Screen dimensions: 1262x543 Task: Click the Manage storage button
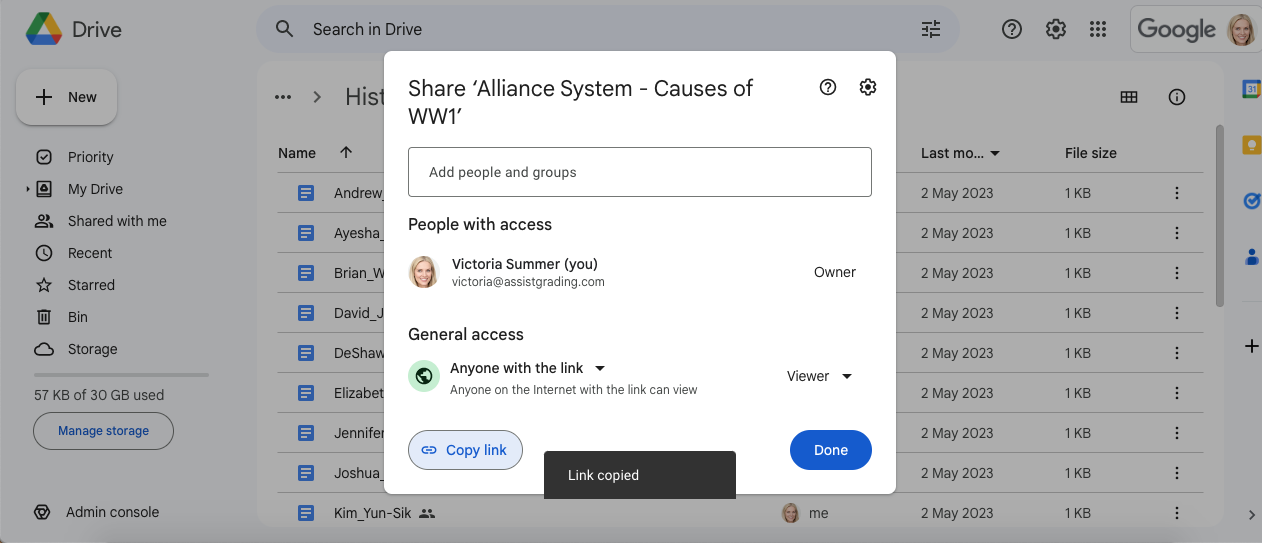click(103, 431)
